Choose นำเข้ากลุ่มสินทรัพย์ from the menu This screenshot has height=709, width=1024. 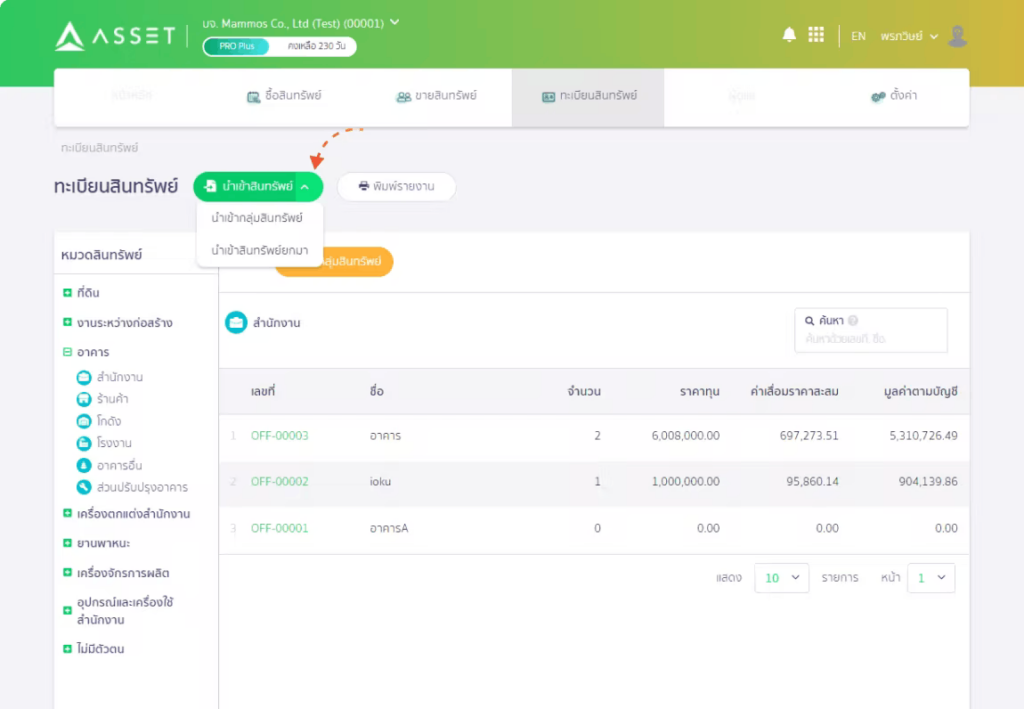point(257,218)
